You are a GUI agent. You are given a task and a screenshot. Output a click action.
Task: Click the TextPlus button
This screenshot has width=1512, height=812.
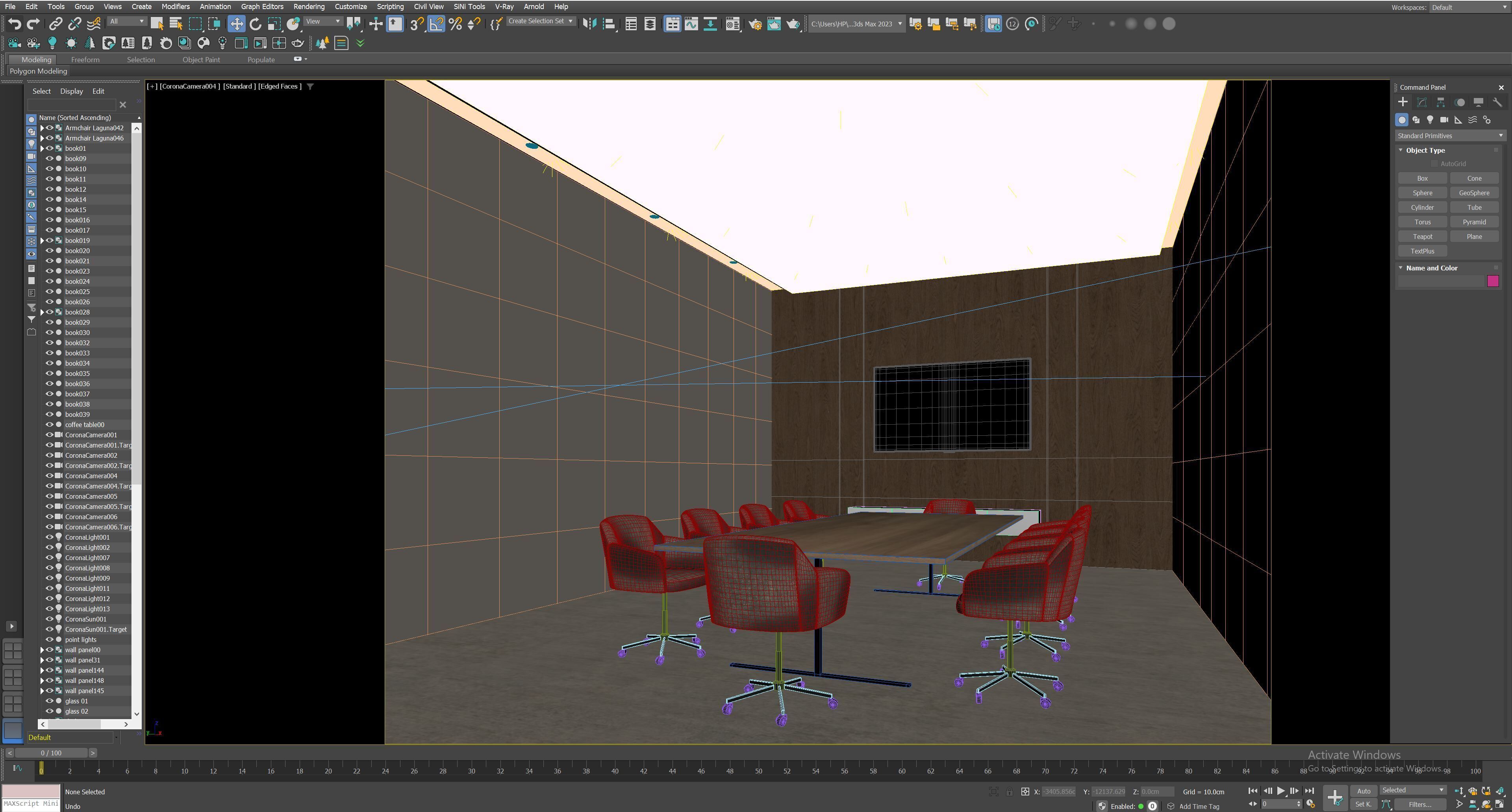click(x=1422, y=251)
